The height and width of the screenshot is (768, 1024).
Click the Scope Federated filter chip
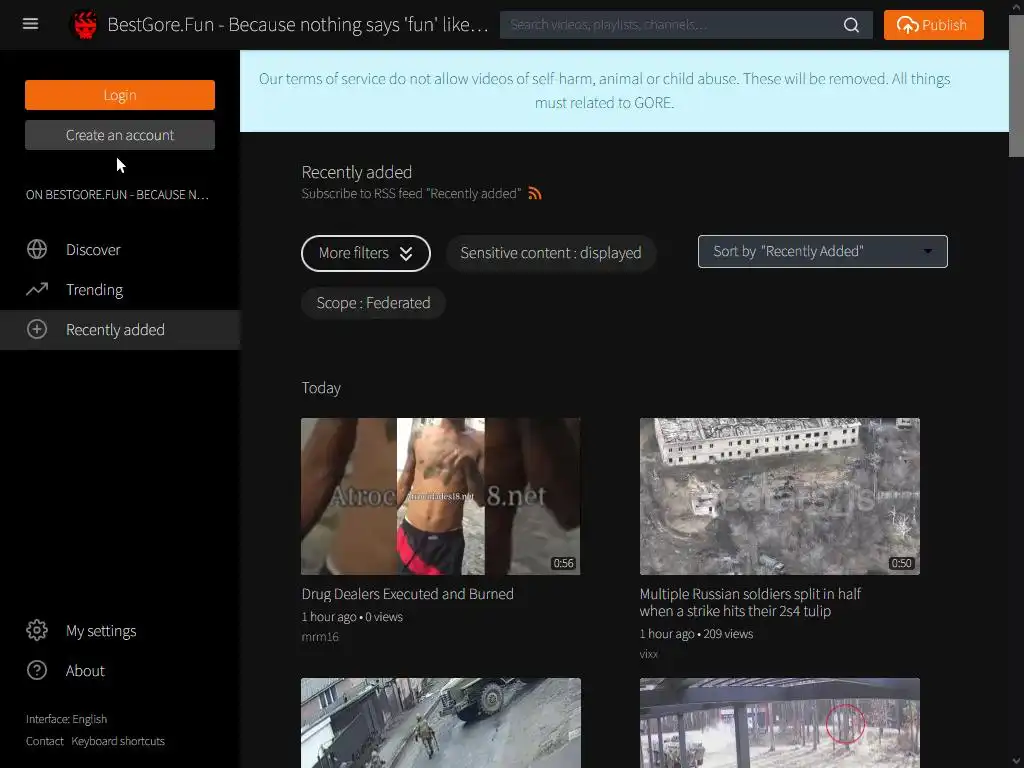373,303
